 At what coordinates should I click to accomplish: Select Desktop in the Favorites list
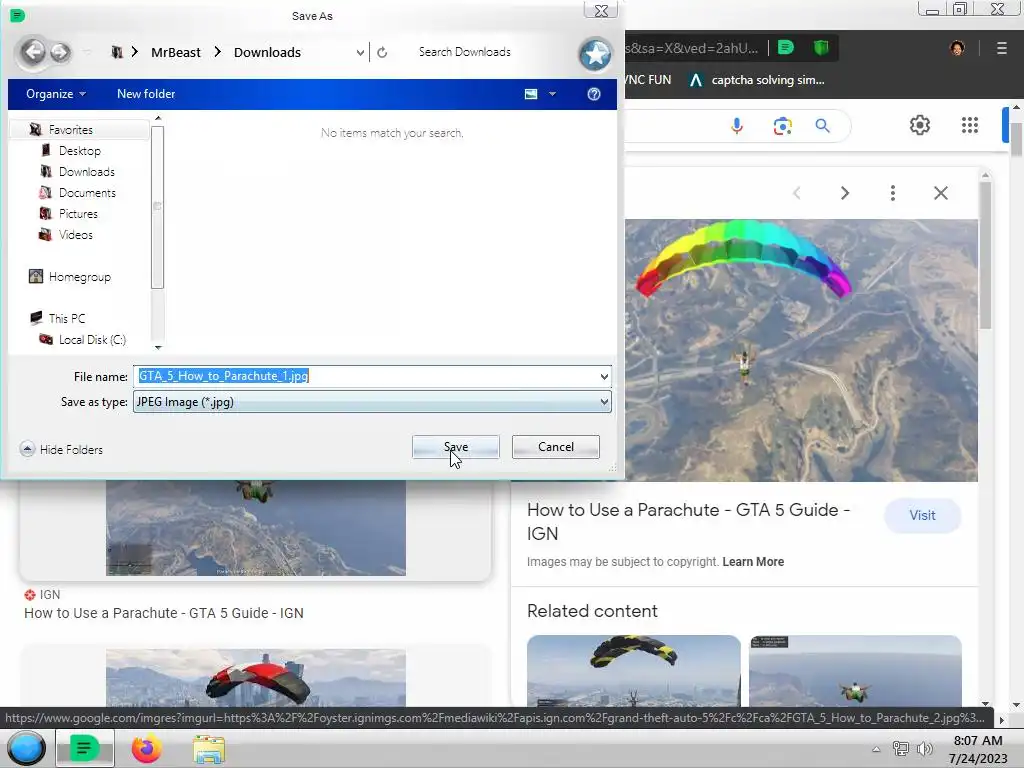[x=80, y=151]
